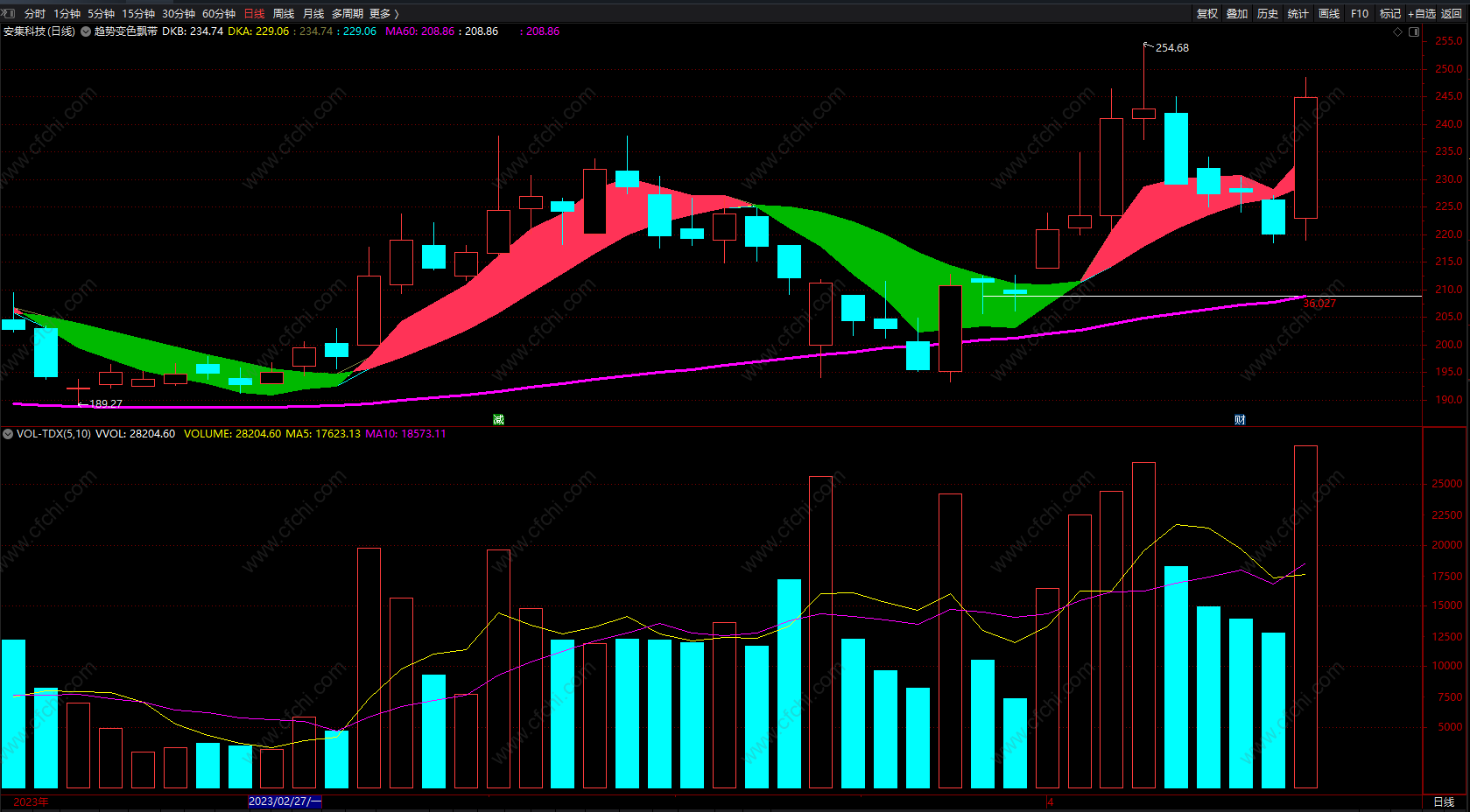Image resolution: width=1470 pixels, height=812 pixels.
Task: Switch to the 周线 weekly chart
Action: click(x=284, y=14)
